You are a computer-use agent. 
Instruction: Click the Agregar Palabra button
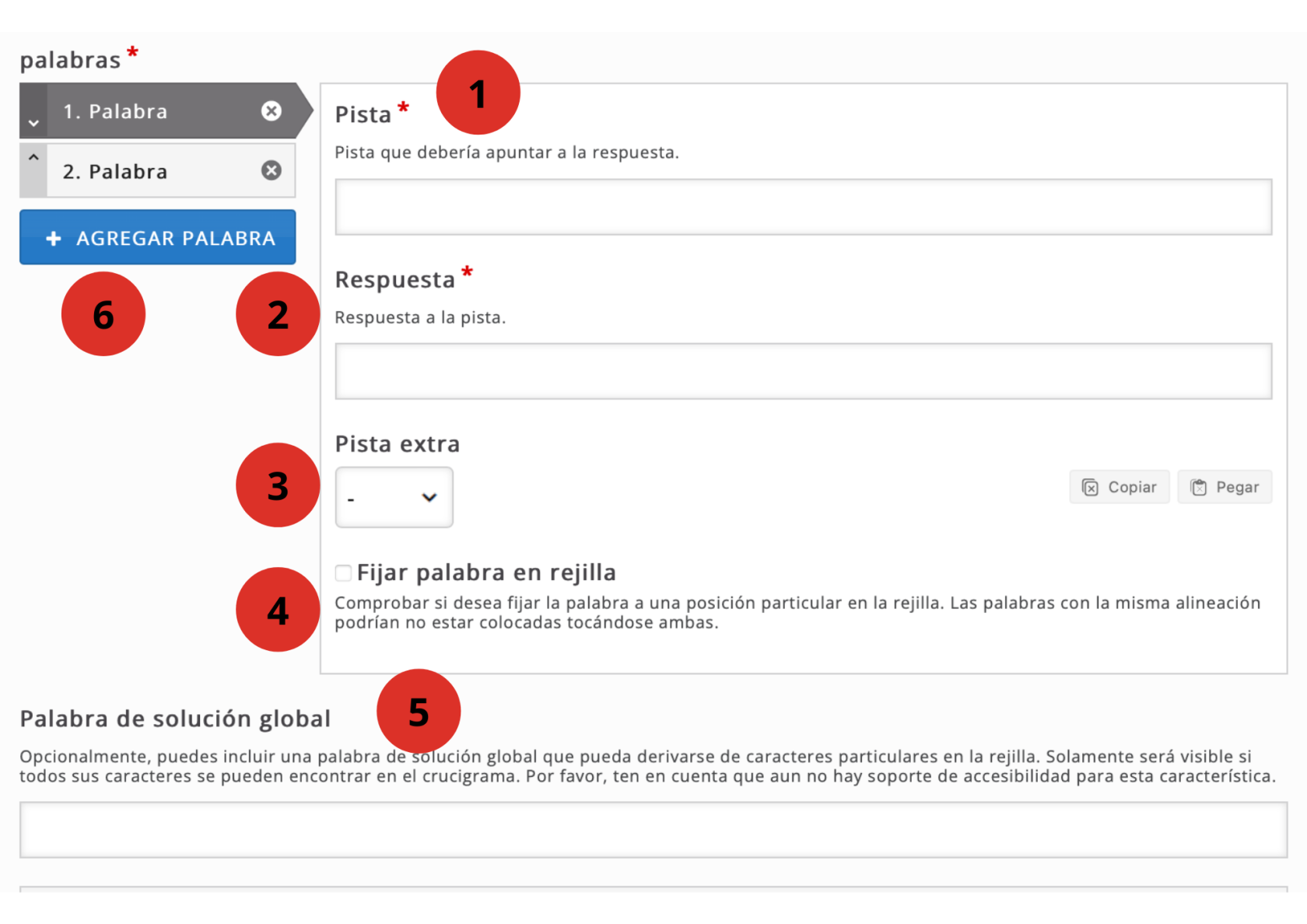click(x=158, y=237)
